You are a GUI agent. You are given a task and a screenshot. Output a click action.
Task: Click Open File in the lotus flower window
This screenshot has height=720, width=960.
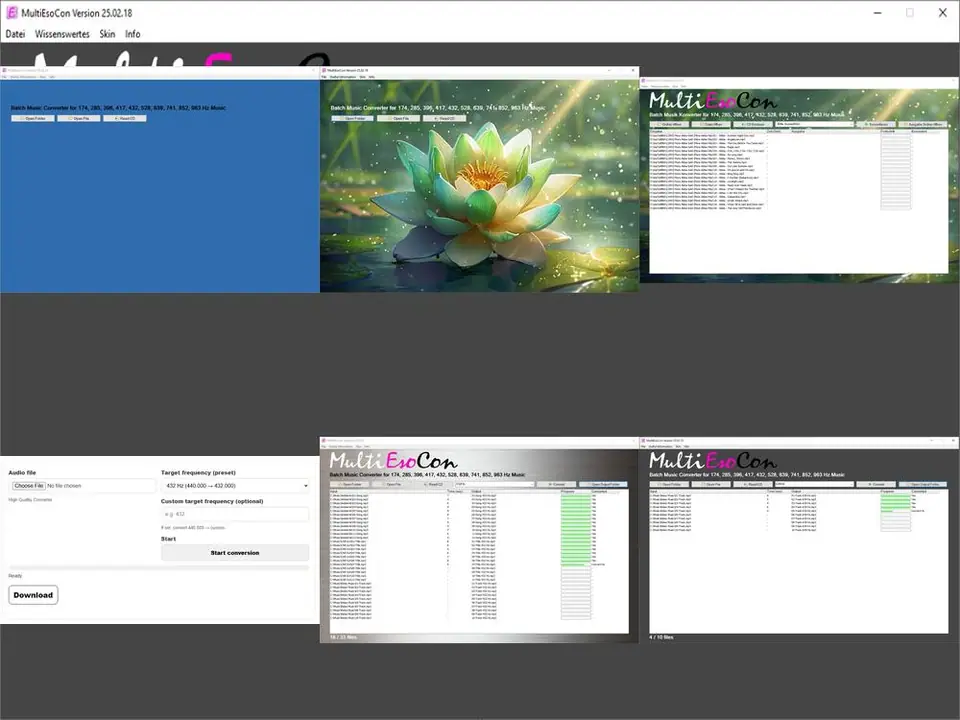[x=400, y=117]
